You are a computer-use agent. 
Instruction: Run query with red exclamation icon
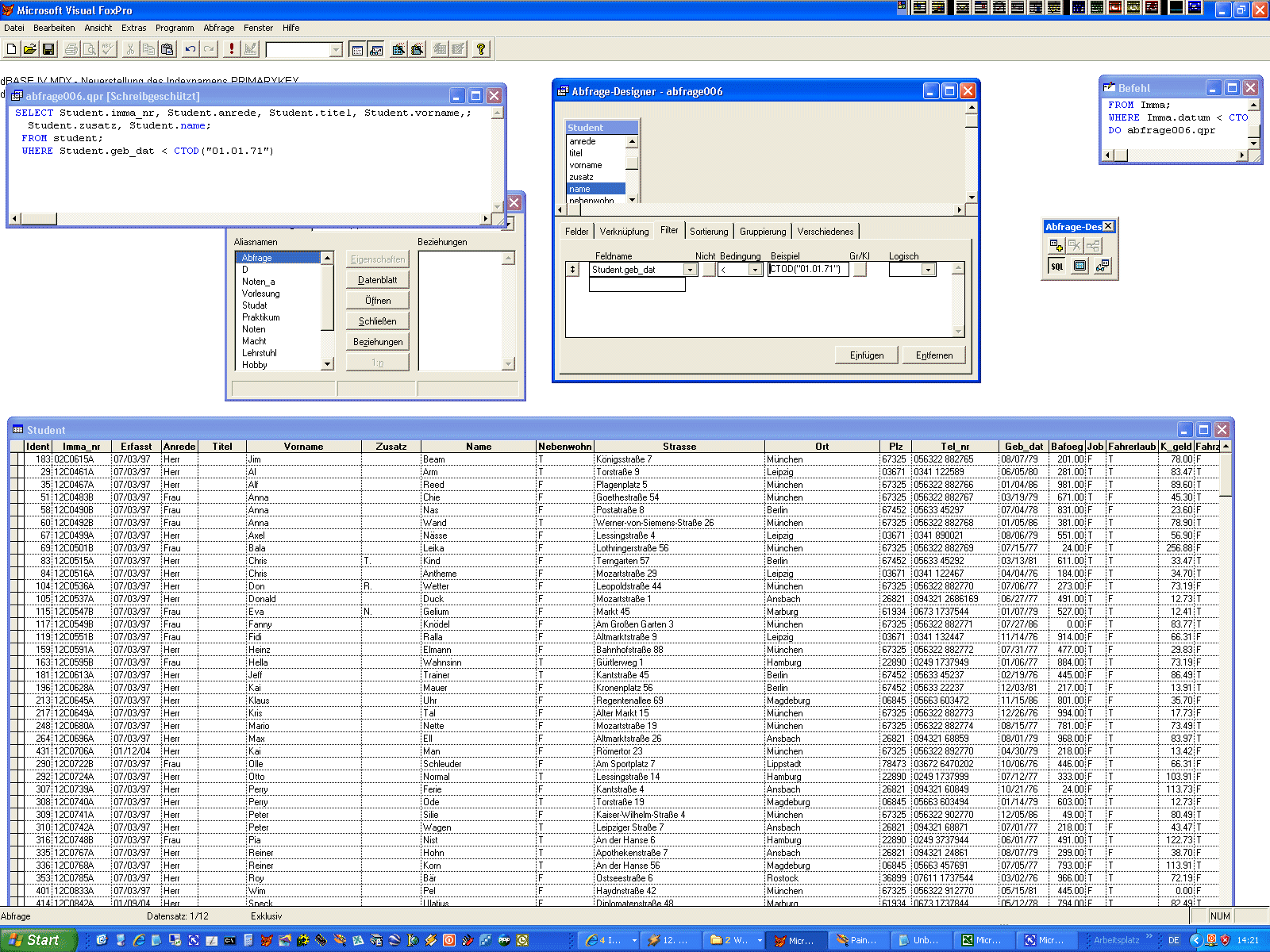232,49
